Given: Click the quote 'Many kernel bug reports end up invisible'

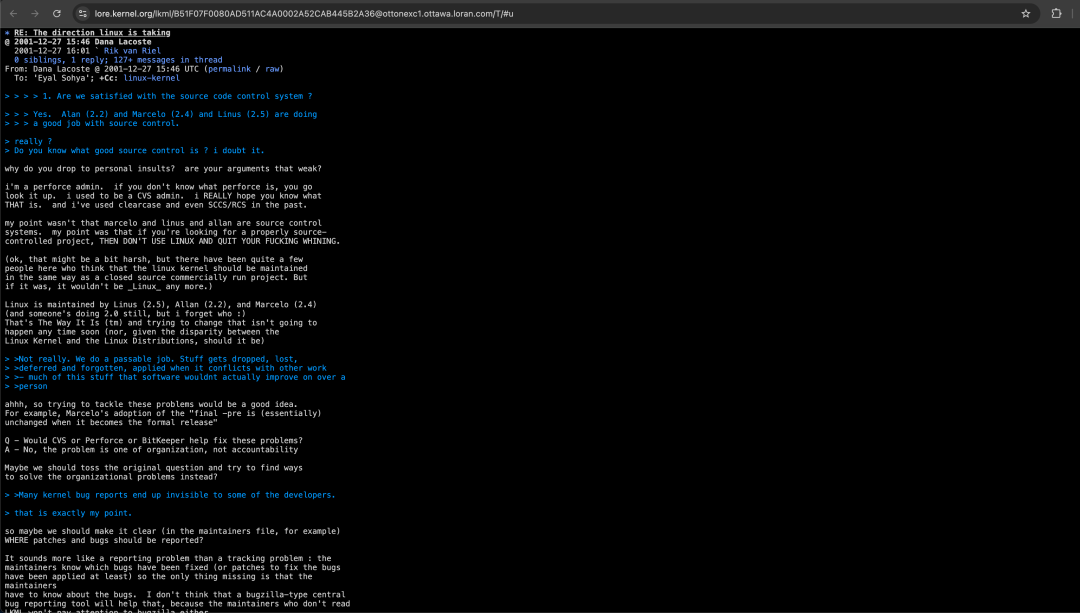Looking at the screenshot, I should coord(170,495).
